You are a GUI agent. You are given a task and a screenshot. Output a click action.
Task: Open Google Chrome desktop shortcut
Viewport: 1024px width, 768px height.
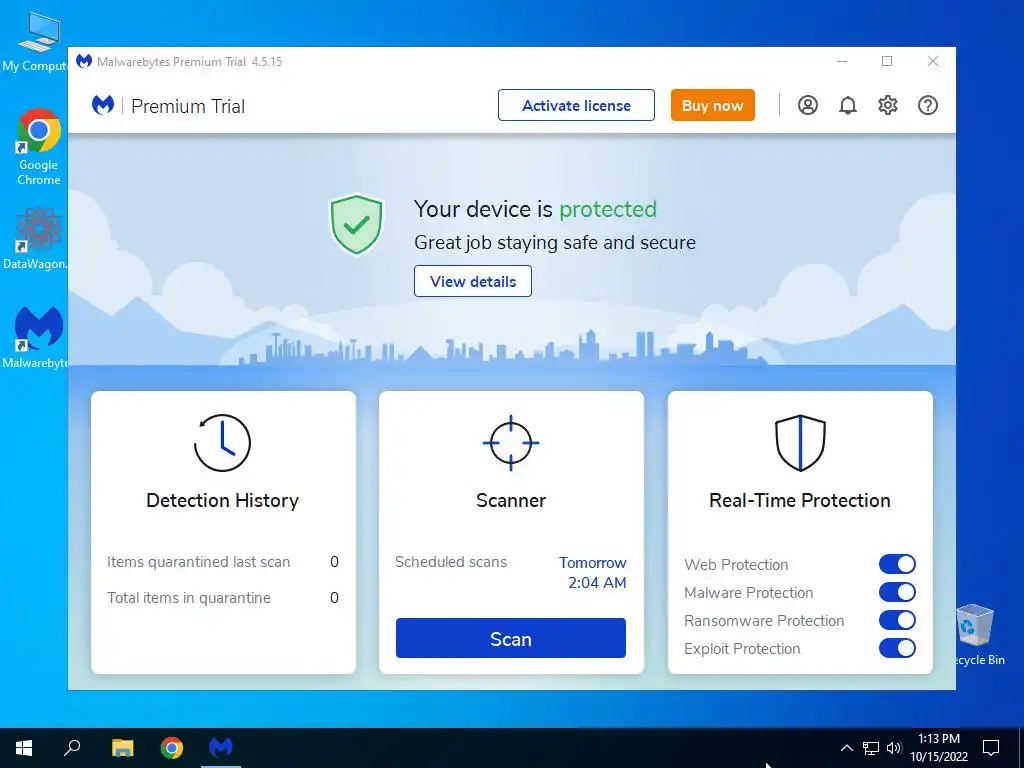(39, 147)
